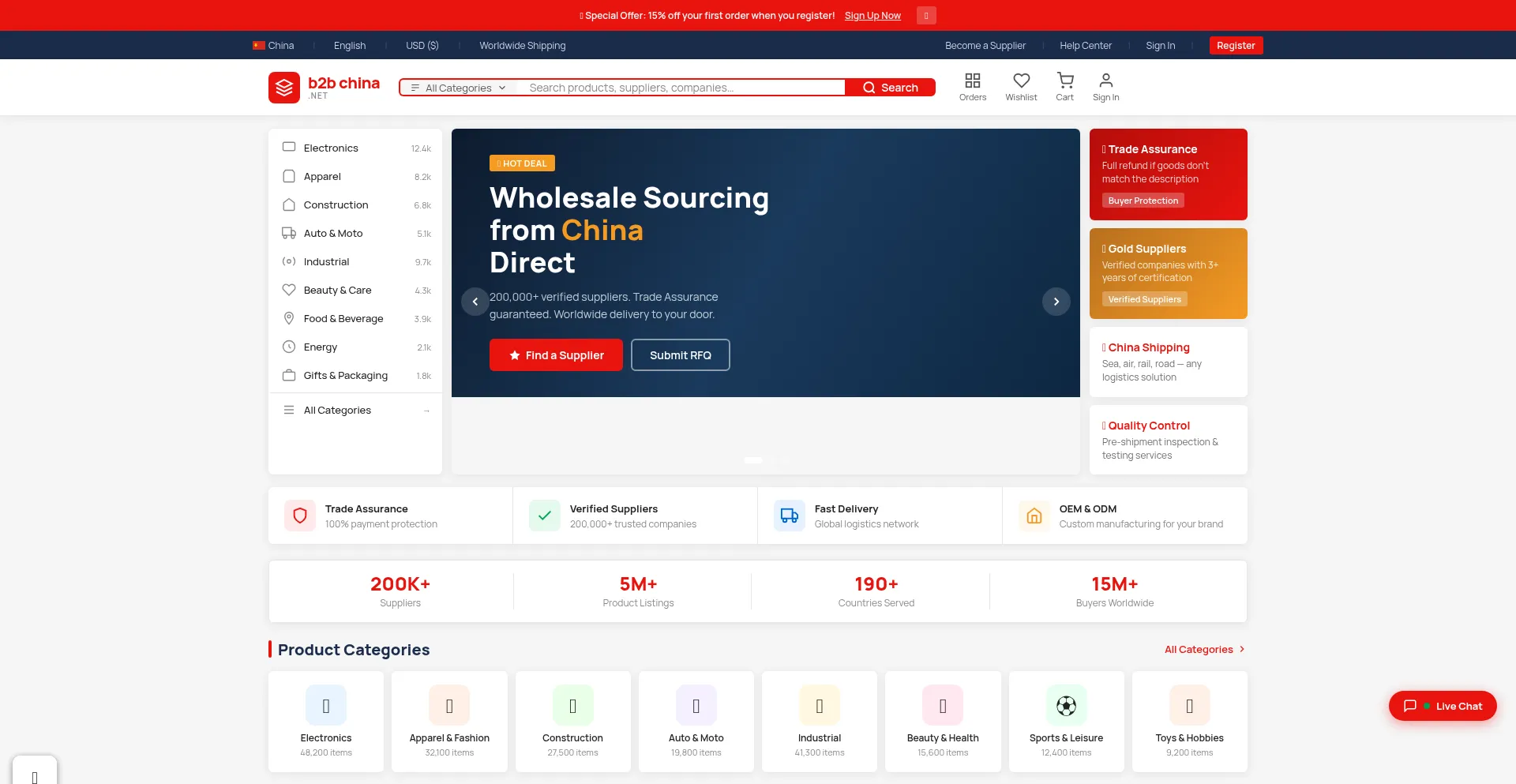Click the Verified Suppliers checkmark icon
The height and width of the screenshot is (784, 1516).
click(x=545, y=516)
